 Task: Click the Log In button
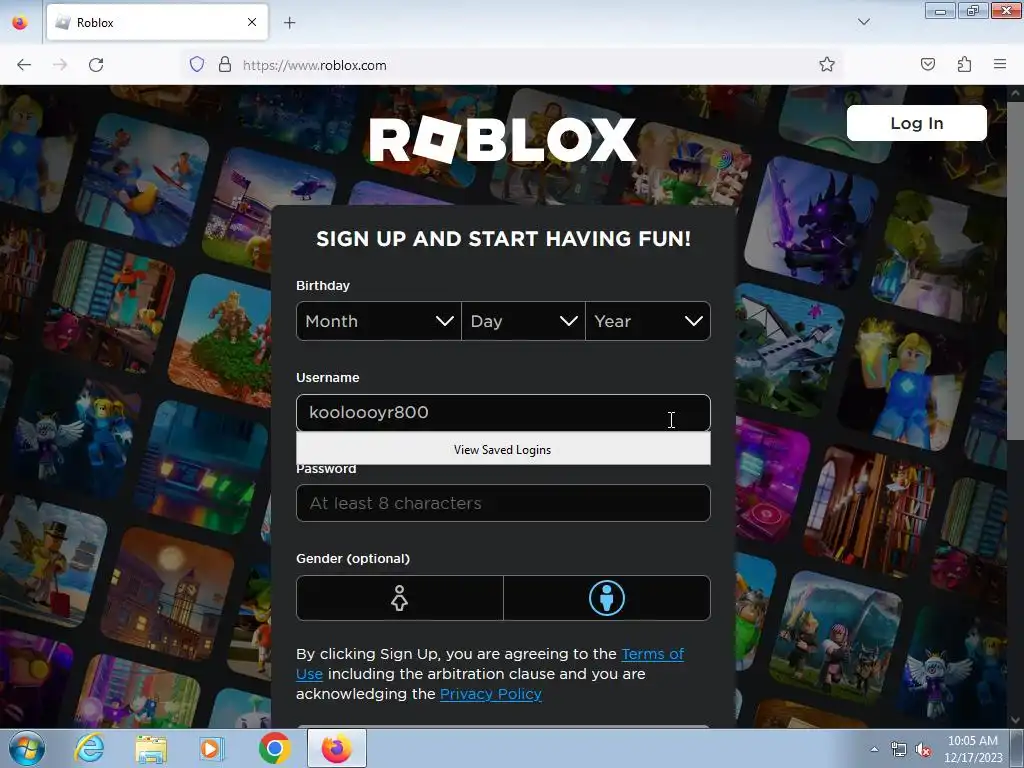(916, 123)
